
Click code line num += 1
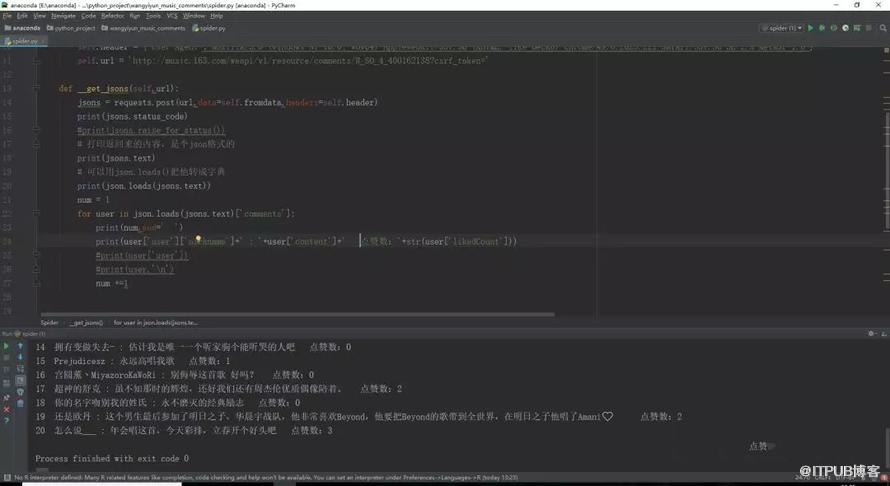point(112,283)
